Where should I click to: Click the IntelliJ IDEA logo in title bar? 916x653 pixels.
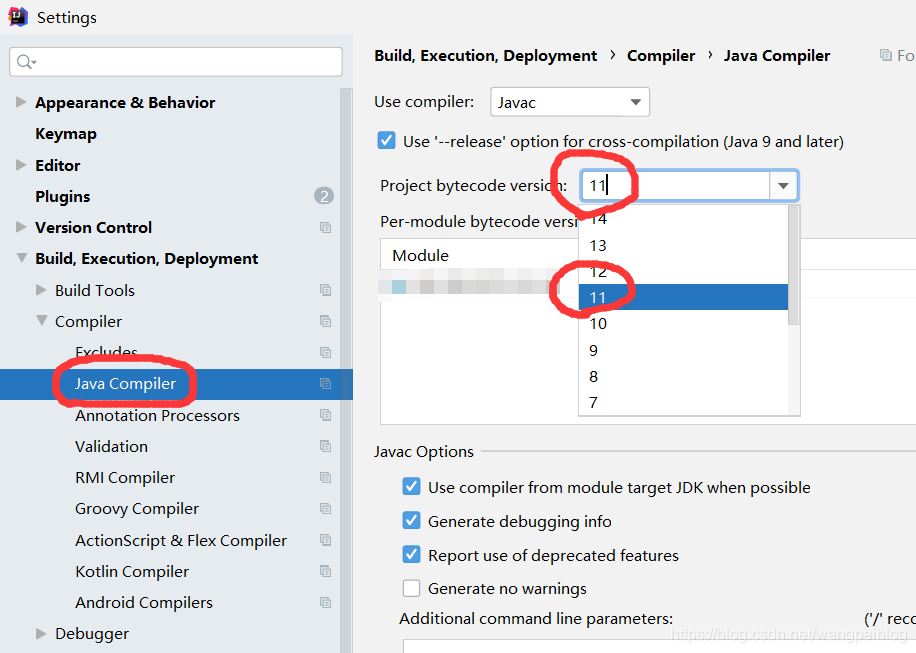pyautogui.click(x=18, y=17)
